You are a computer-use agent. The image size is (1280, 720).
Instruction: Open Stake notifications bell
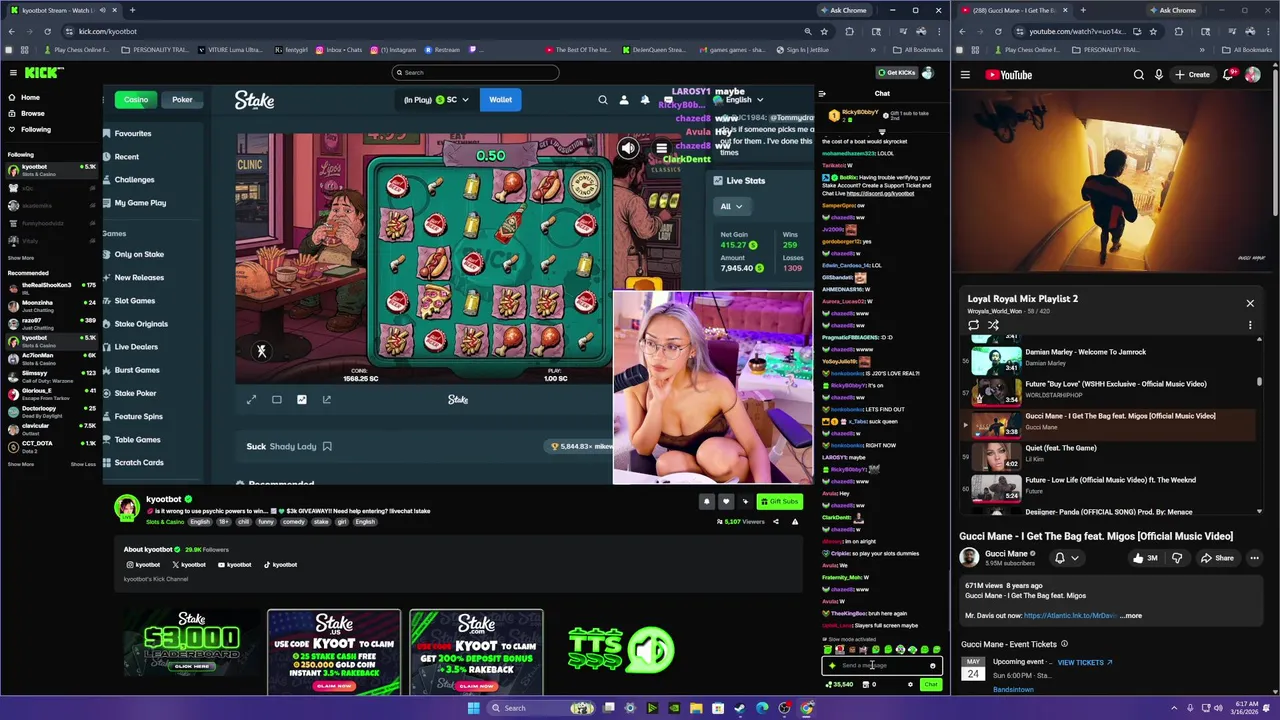[x=644, y=100]
